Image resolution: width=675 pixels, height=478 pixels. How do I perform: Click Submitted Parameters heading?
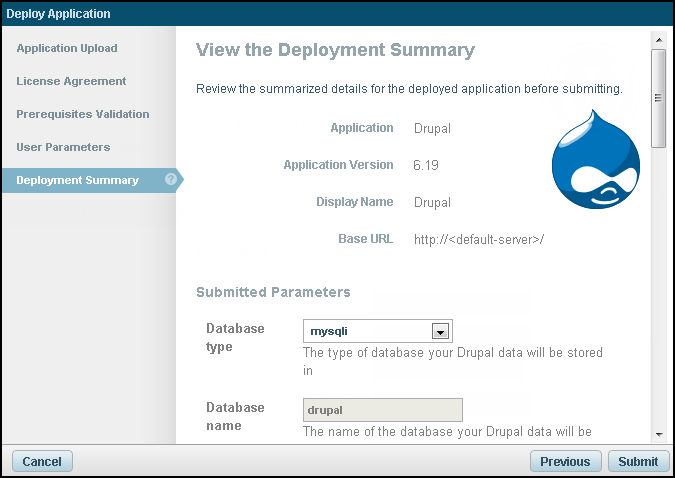[x=273, y=292]
